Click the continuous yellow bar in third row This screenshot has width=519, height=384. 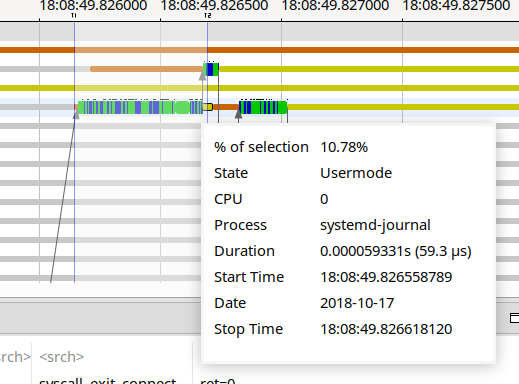259,88
